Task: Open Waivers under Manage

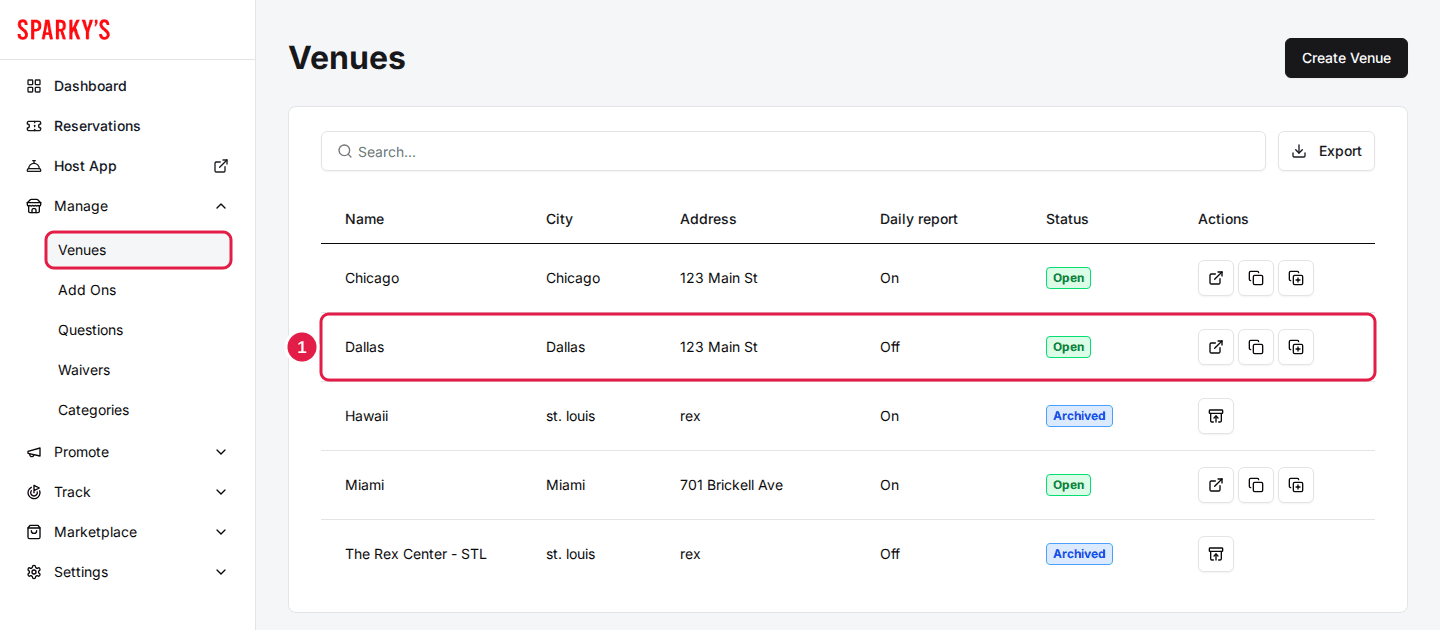Action: 84,370
